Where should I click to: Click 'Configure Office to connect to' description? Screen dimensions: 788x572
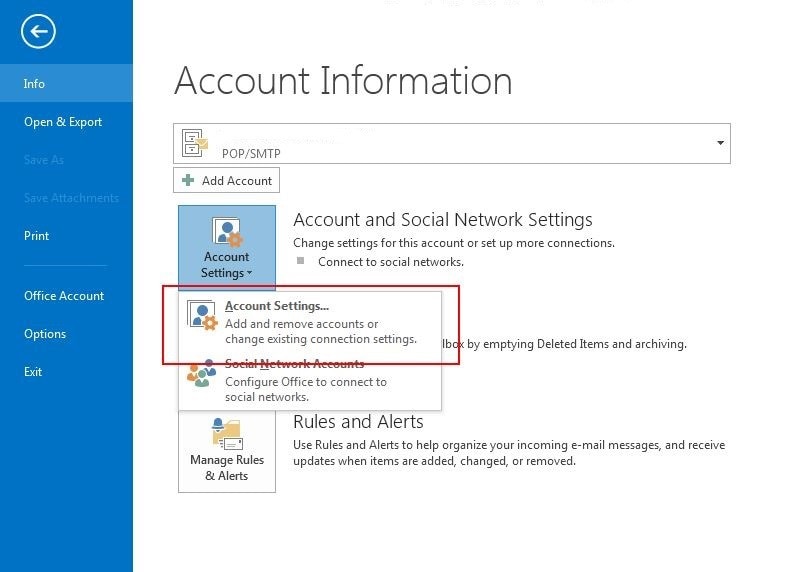click(x=306, y=382)
